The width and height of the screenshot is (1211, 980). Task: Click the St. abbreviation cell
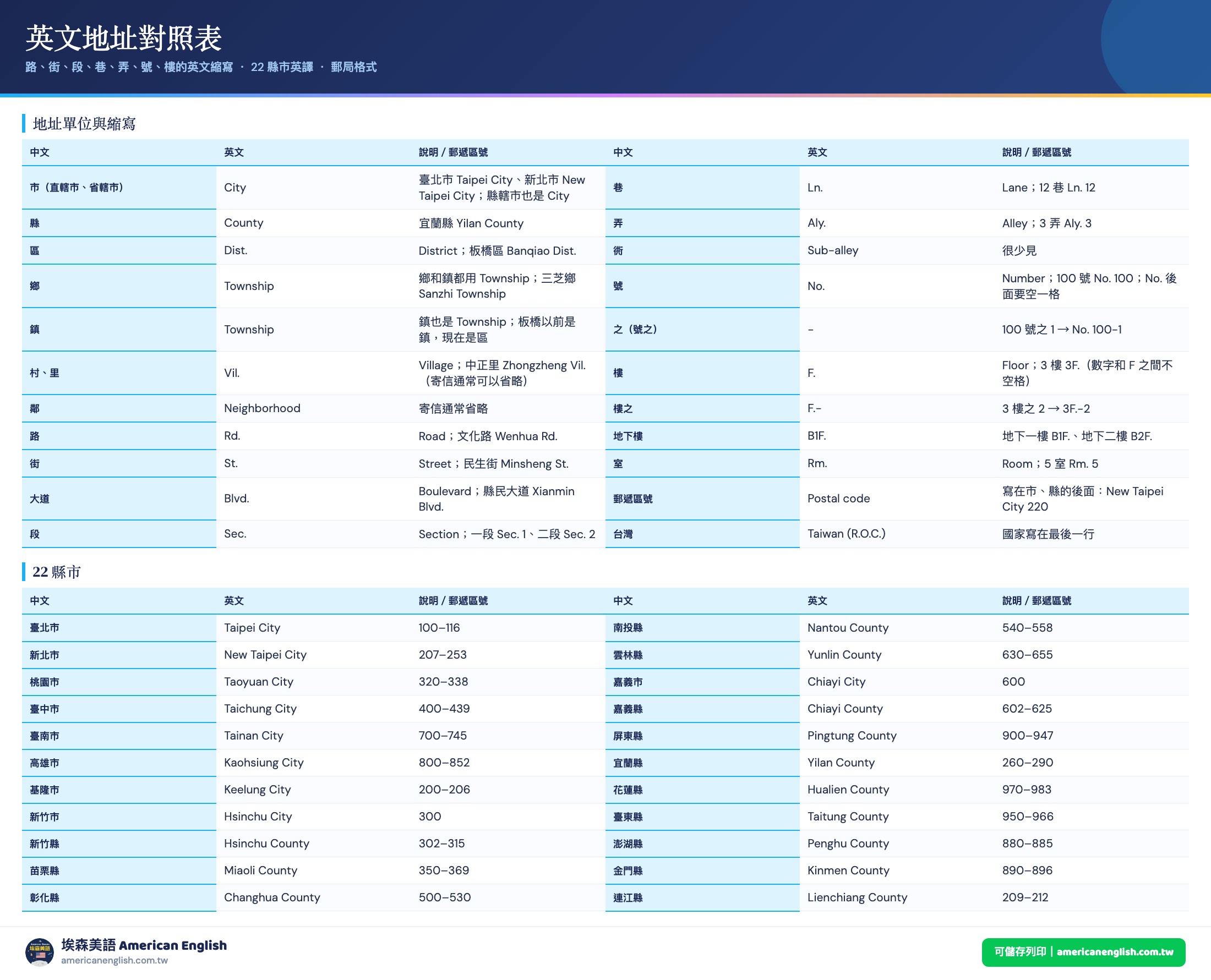313,463
